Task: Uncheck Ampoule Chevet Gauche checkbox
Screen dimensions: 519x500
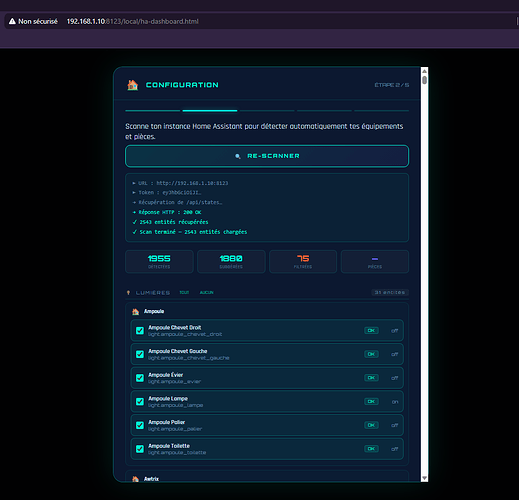Action: pyautogui.click(x=140, y=354)
